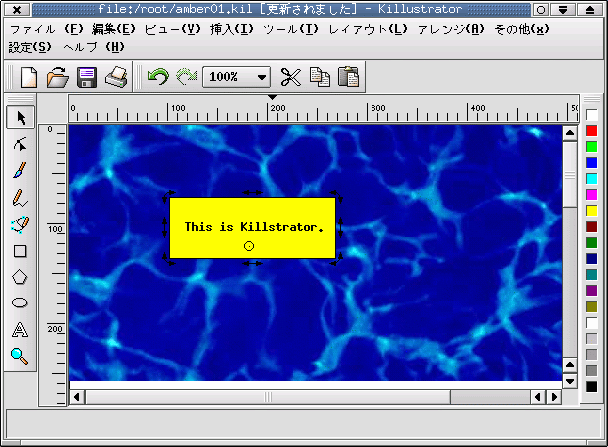This screenshot has height=447, width=608.
Task: Paste with the clipboard icon
Action: (x=348, y=76)
